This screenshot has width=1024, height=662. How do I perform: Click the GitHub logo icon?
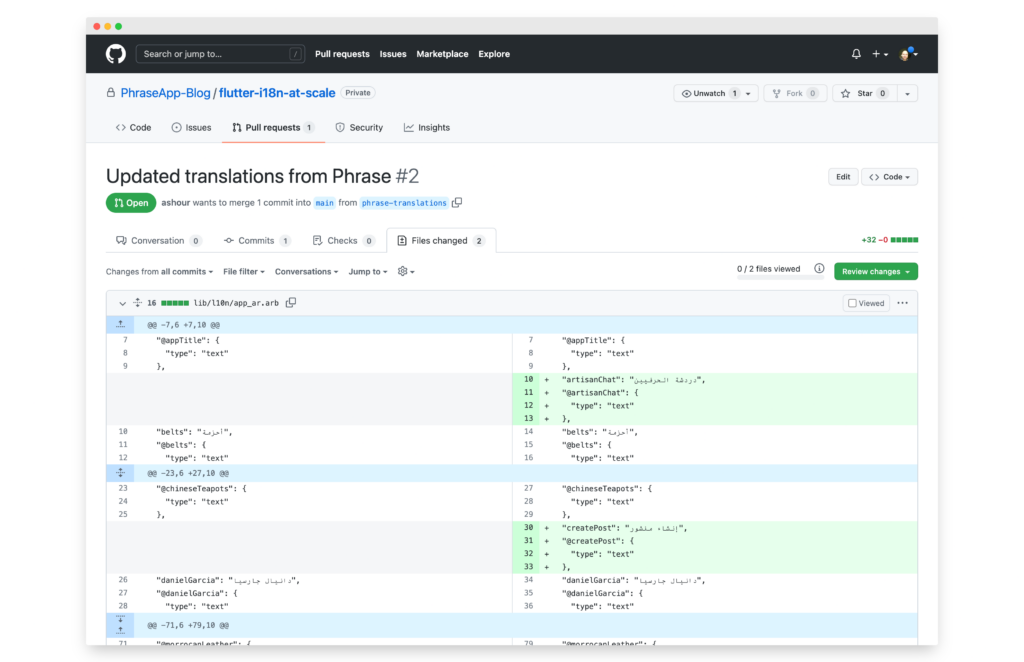click(116, 54)
